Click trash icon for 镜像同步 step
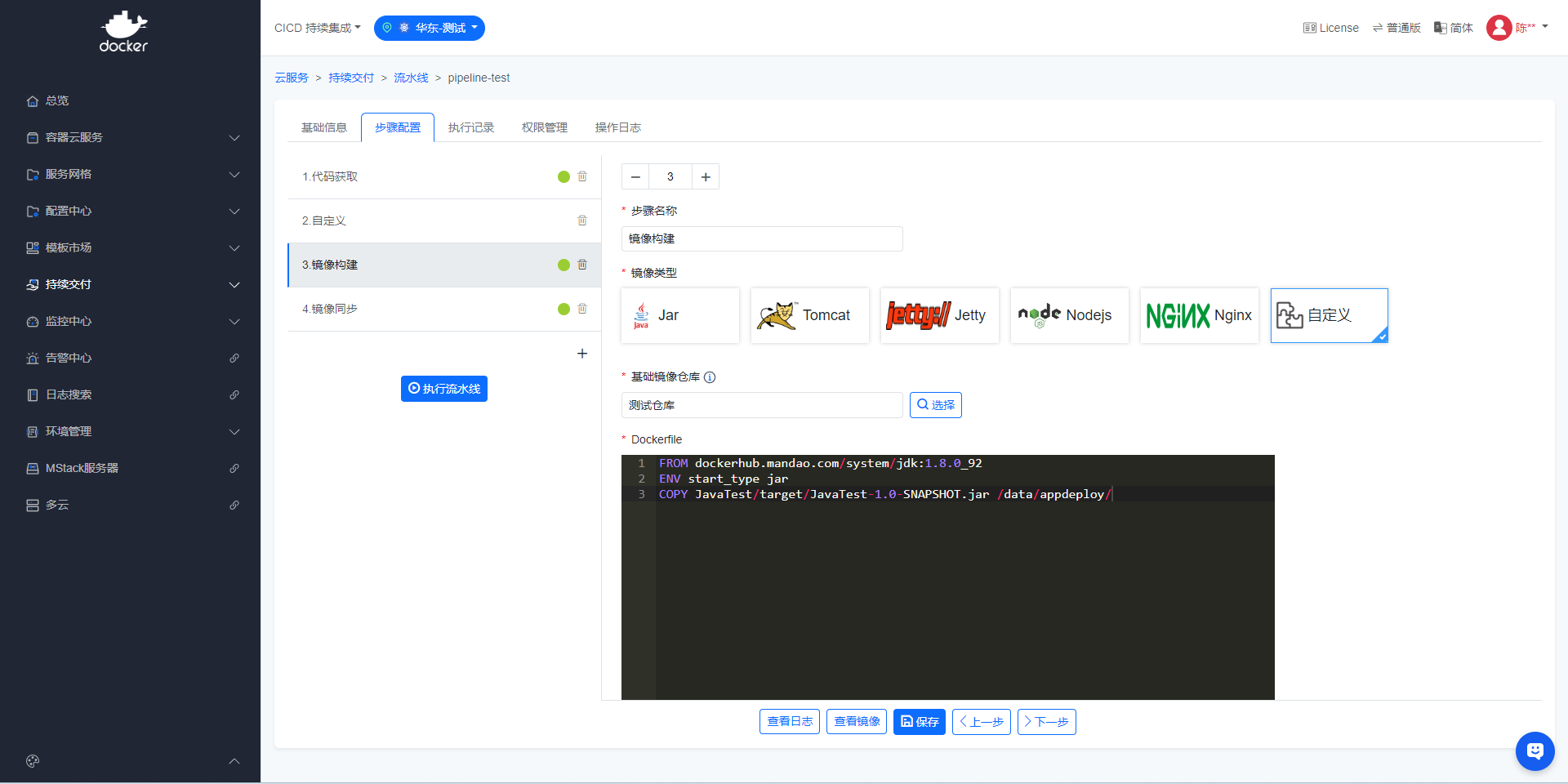 pyautogui.click(x=582, y=309)
